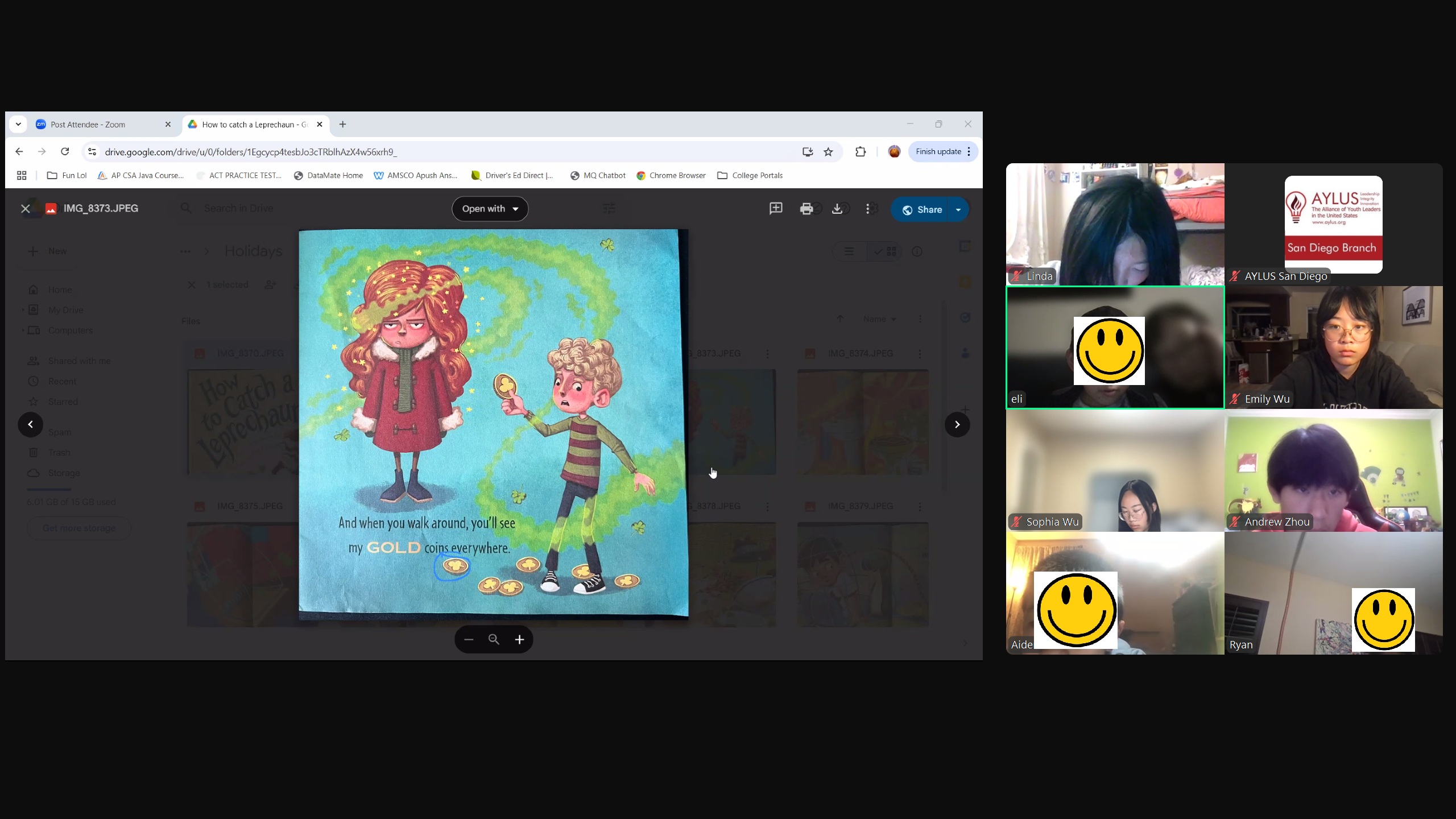Reload the current page
Viewport: 1456px width, 819px height.
65,151
